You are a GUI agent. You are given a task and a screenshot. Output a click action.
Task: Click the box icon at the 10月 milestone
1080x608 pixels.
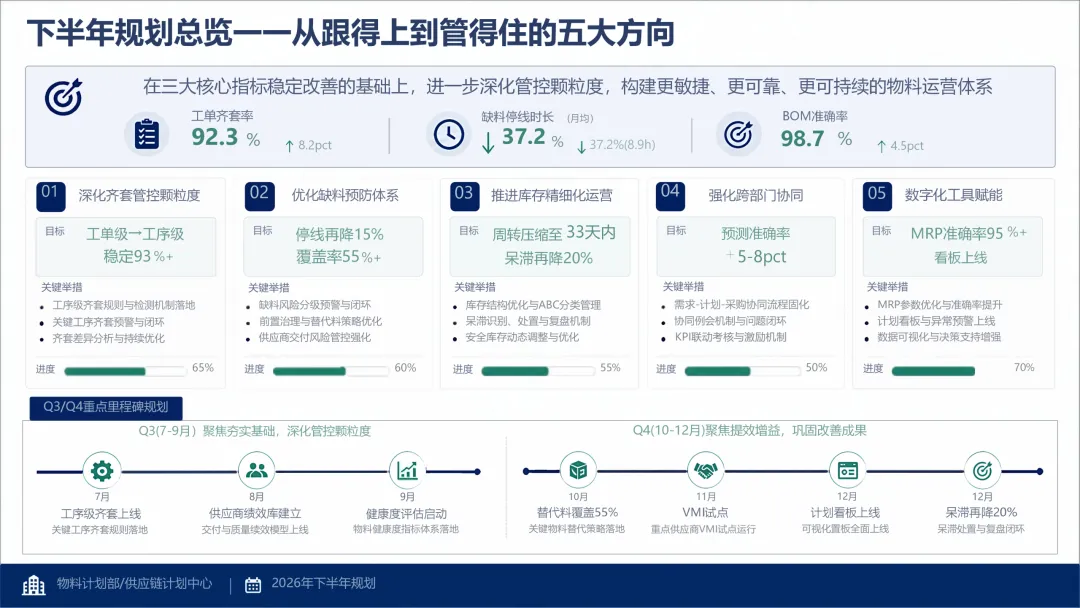578,470
